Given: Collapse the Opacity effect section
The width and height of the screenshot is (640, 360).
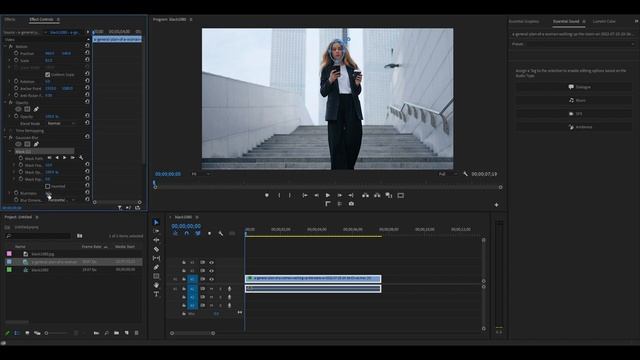Looking at the screenshot, I should 5,102.
